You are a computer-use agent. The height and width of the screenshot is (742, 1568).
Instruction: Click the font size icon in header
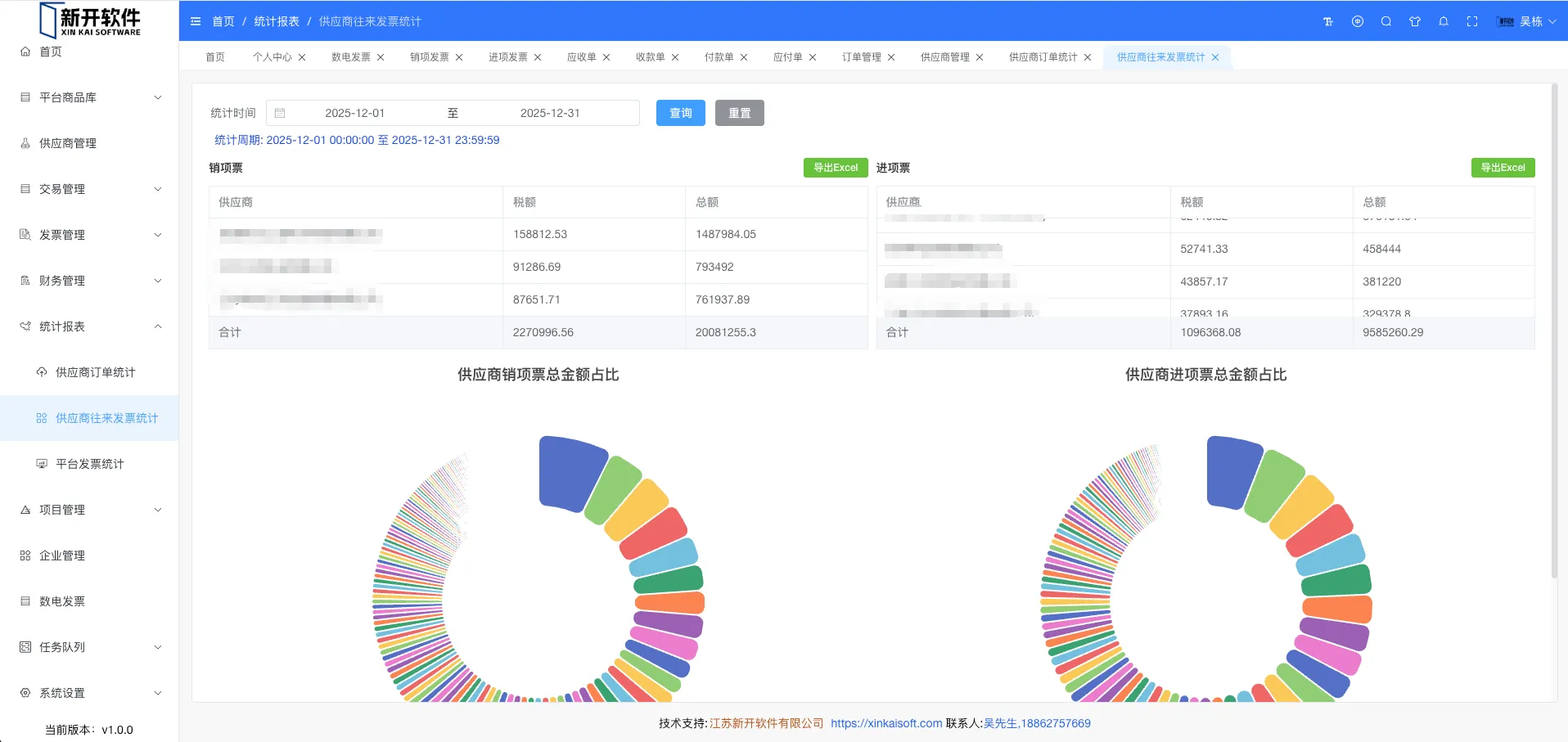tap(1328, 21)
